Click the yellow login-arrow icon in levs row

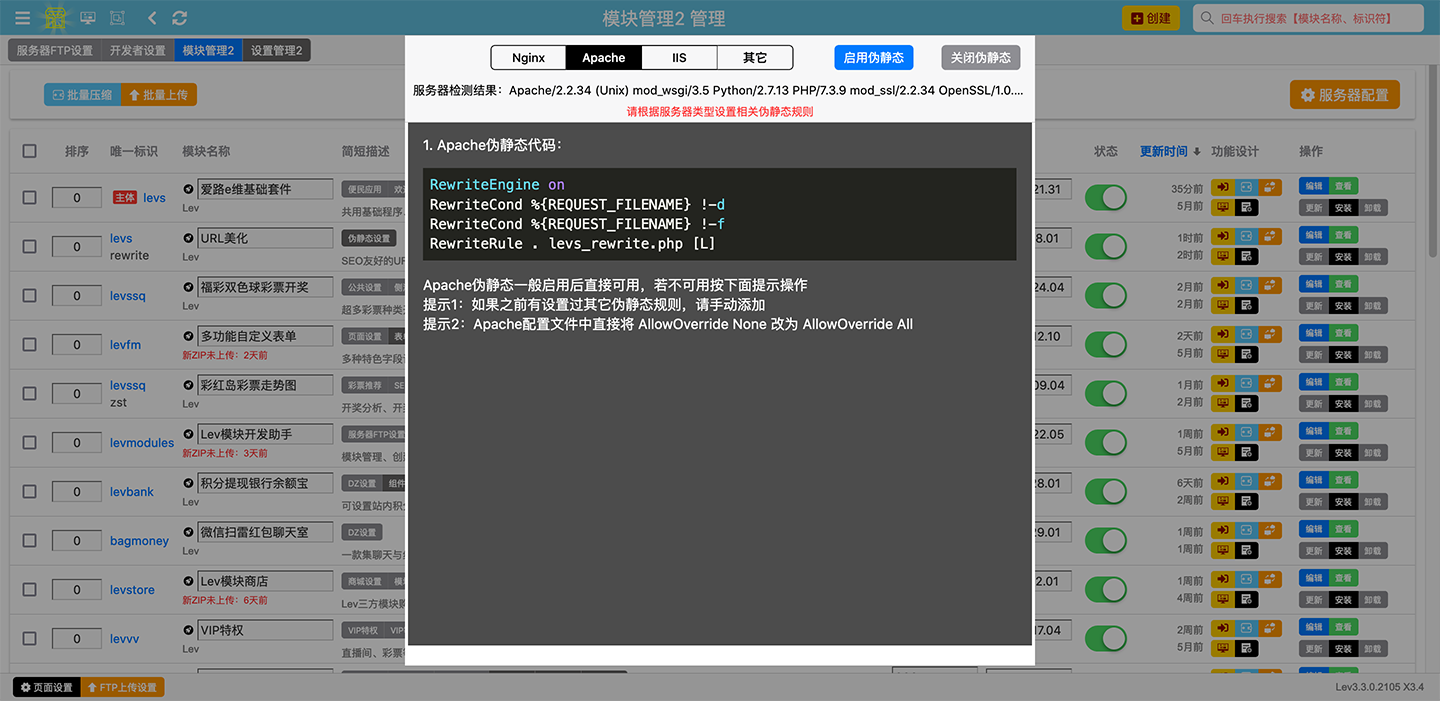(x=1222, y=187)
